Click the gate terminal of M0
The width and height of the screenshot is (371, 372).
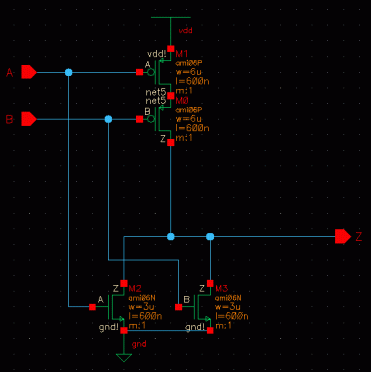(140, 119)
